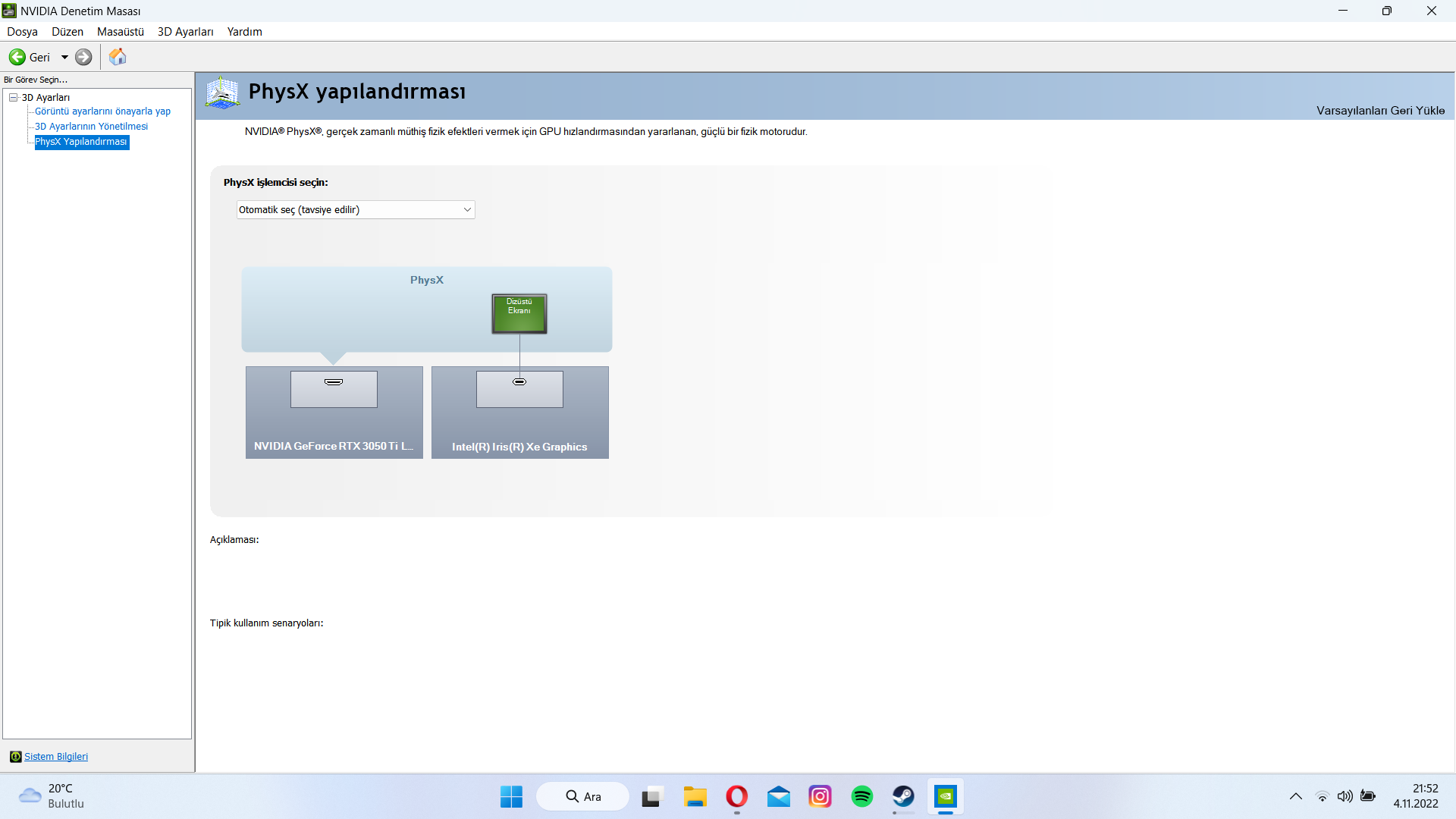Open the Sistem Bilgileri link
This screenshot has height=819, width=1456.
pyautogui.click(x=56, y=757)
